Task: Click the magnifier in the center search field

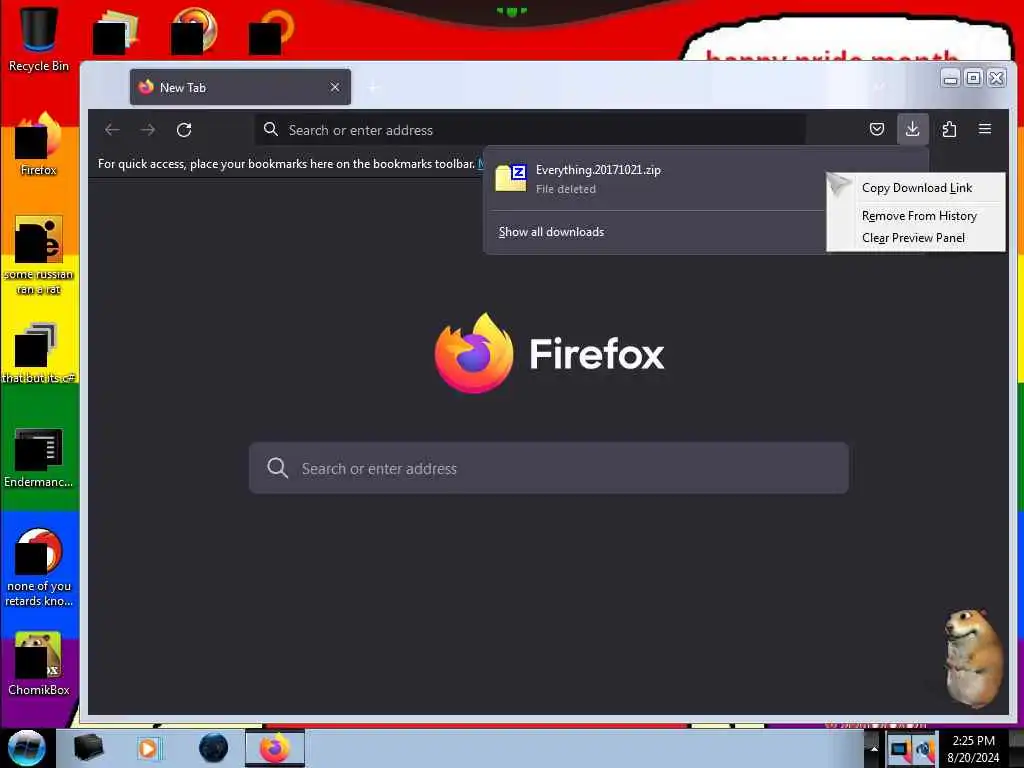Action: click(x=278, y=468)
